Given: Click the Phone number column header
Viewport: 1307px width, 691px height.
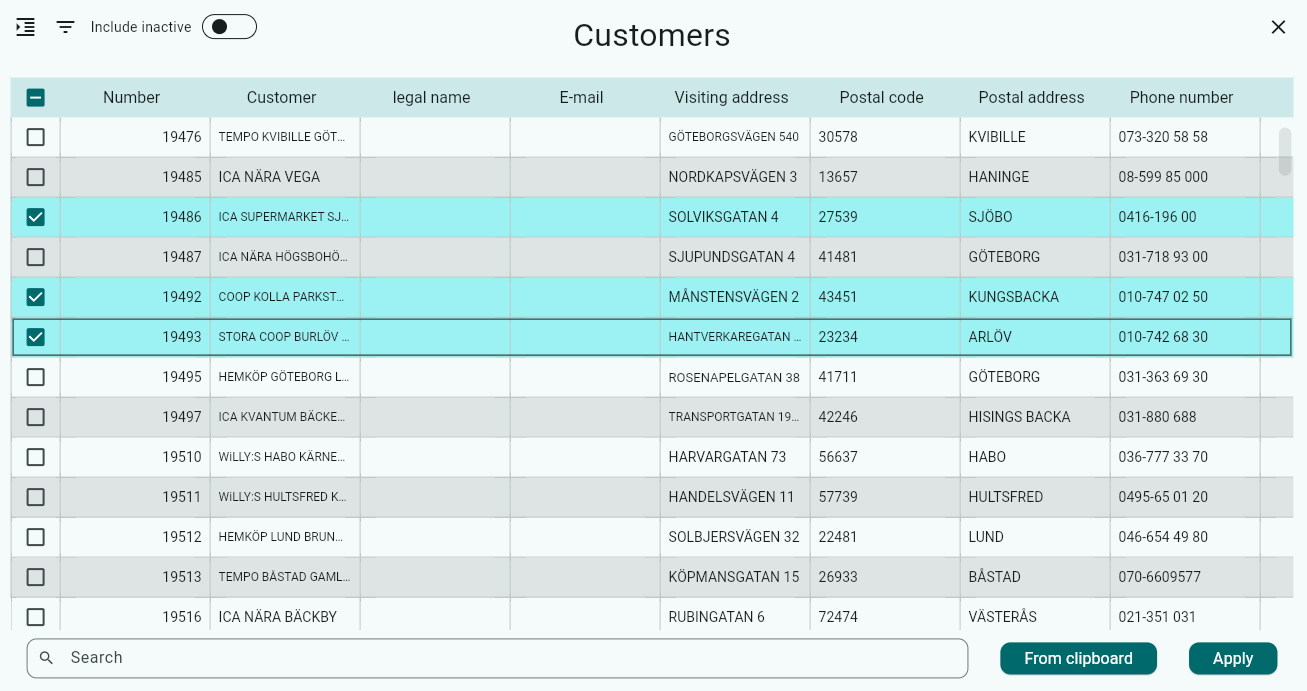Looking at the screenshot, I should click(x=1182, y=97).
